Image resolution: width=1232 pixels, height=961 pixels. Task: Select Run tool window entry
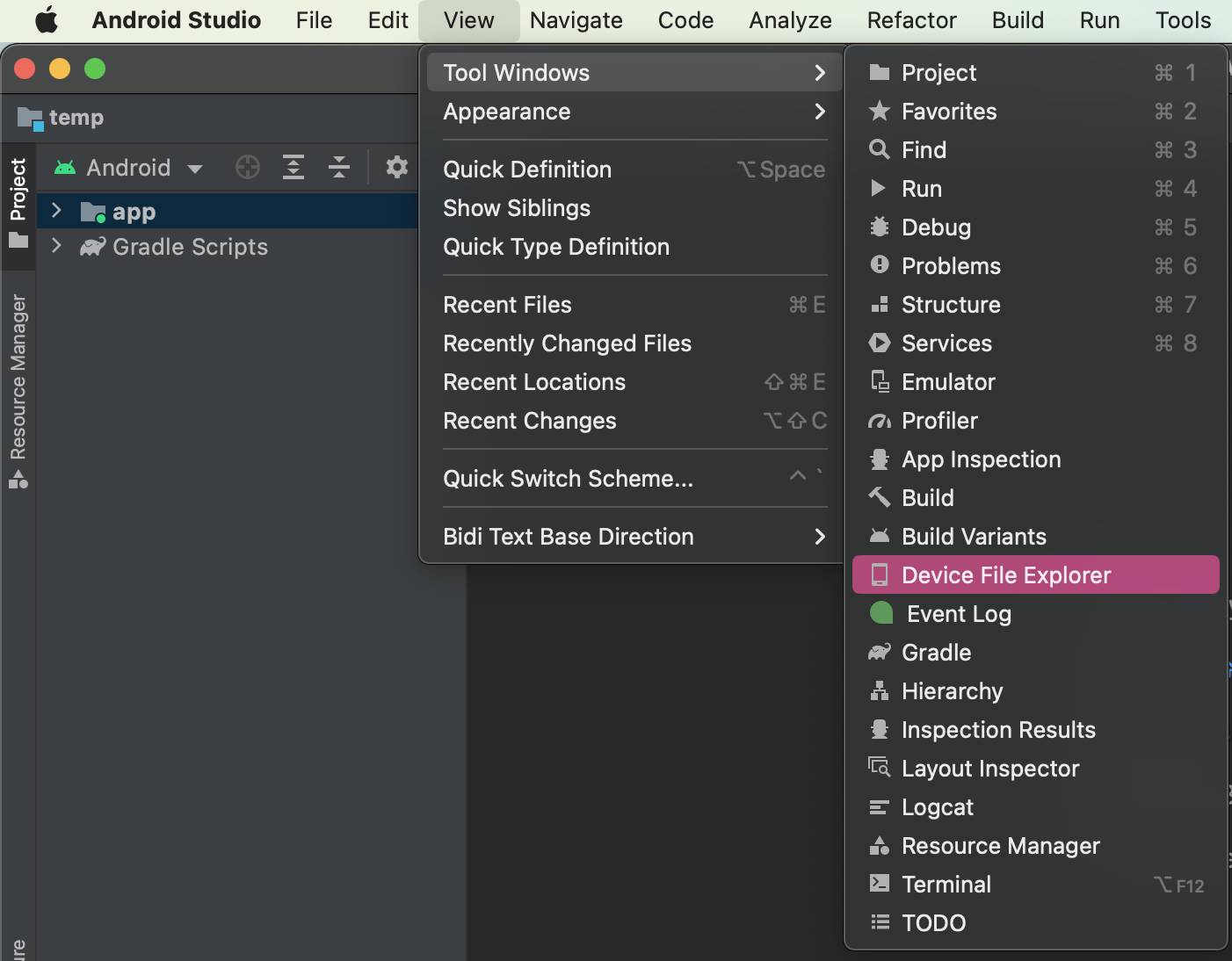pyautogui.click(x=1035, y=189)
